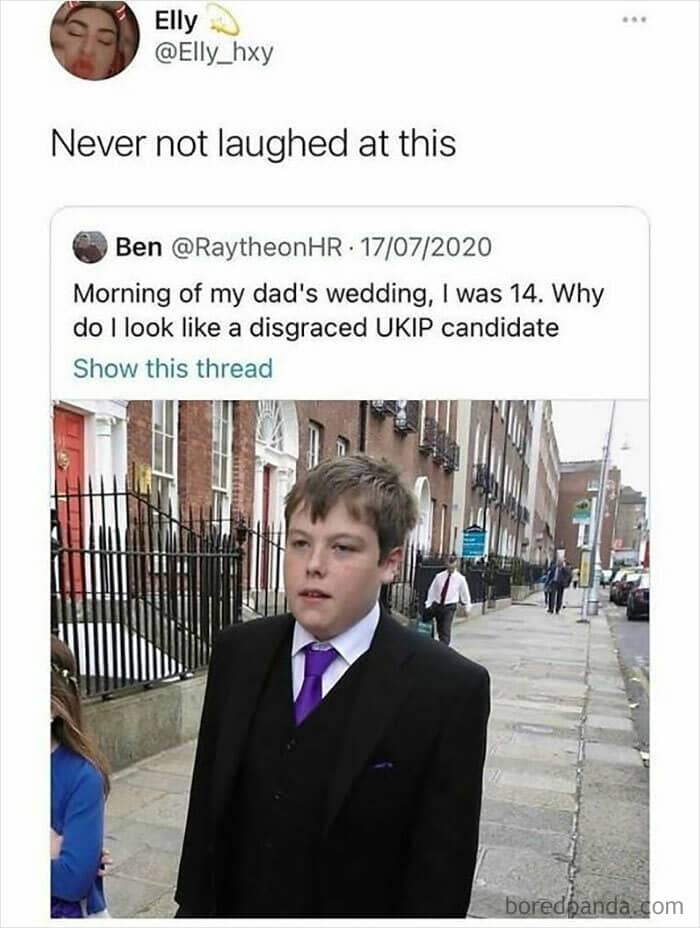This screenshot has width=700, height=928.
Task: Click Show this thread link
Action: pos(173,368)
